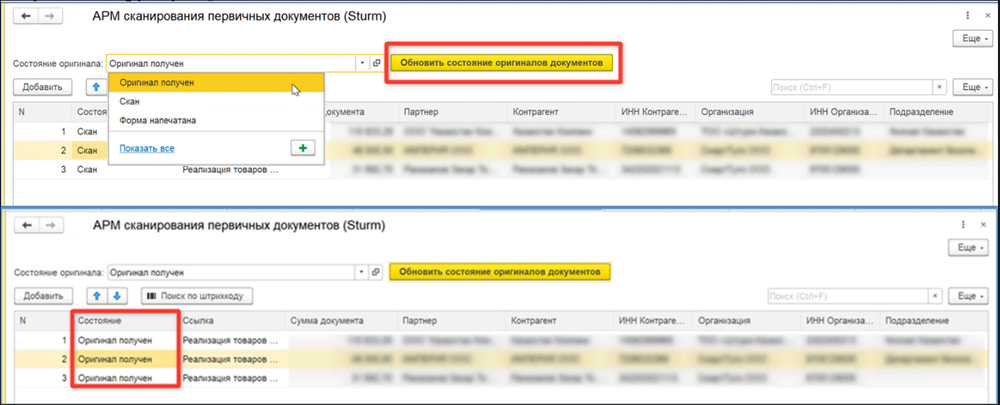Open the Еще menu under top window title
The height and width of the screenshot is (405, 1000).
tap(971, 39)
